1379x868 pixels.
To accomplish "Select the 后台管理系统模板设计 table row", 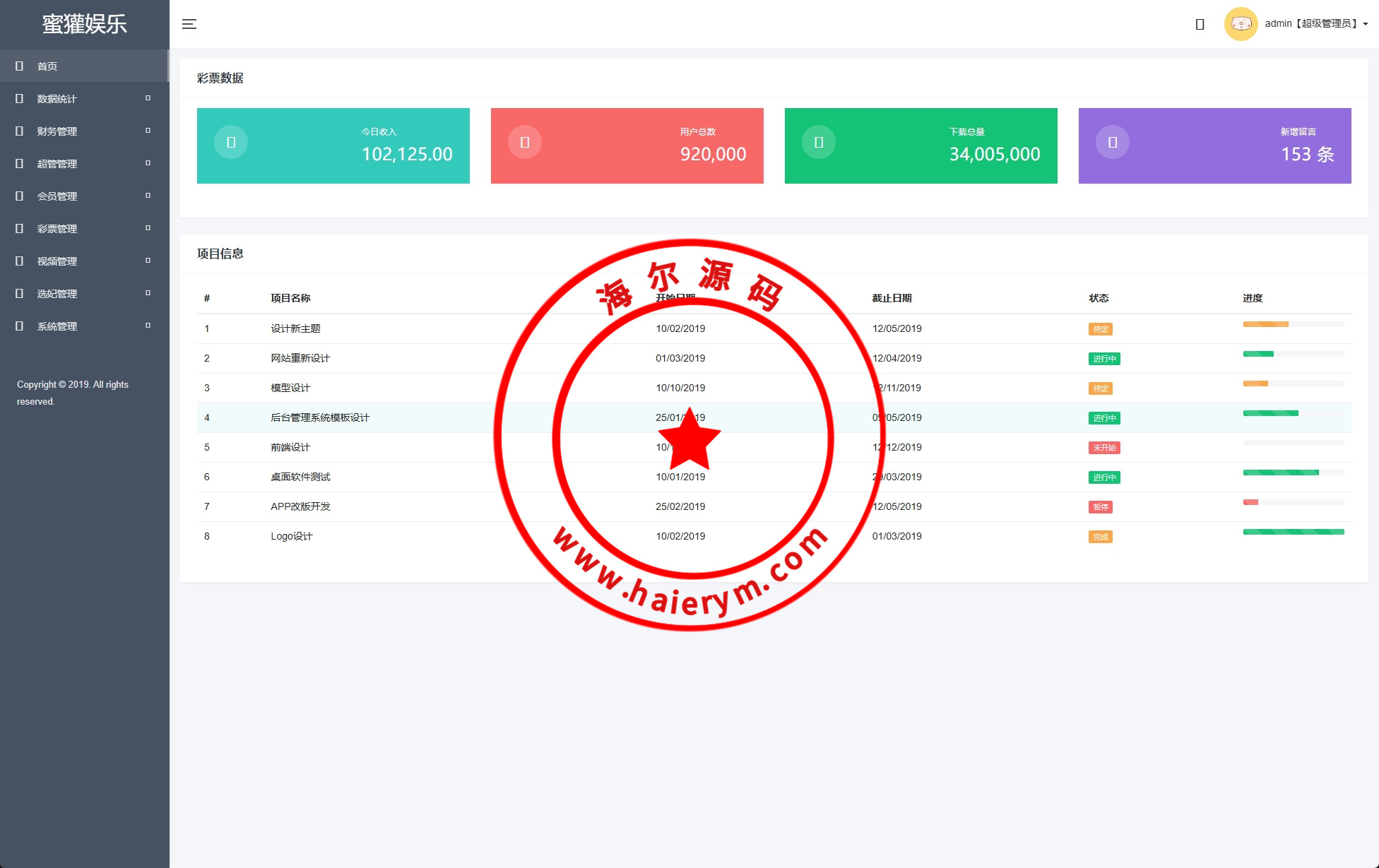I will [320, 417].
